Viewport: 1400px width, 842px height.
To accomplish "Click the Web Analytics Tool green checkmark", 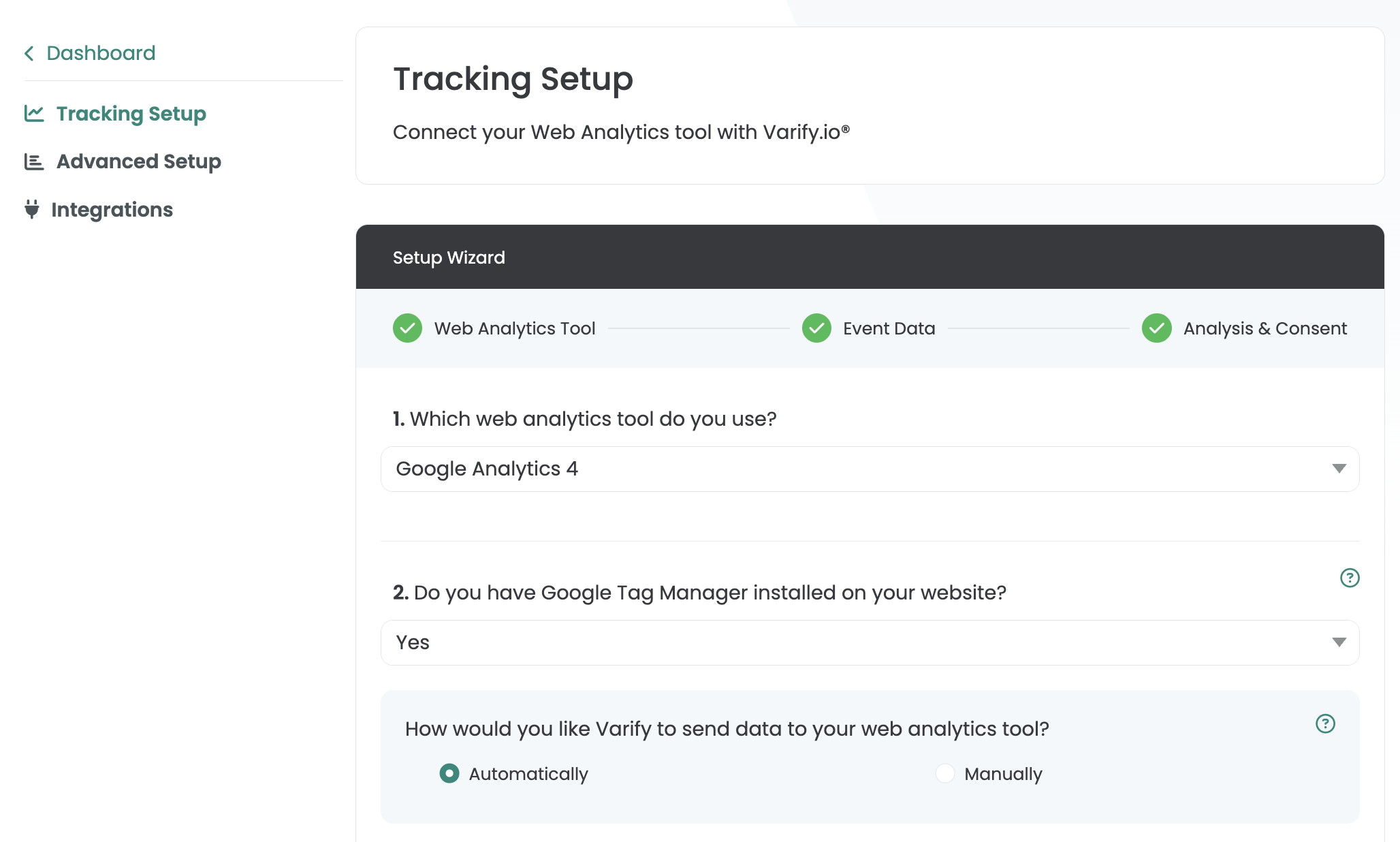I will (407, 328).
